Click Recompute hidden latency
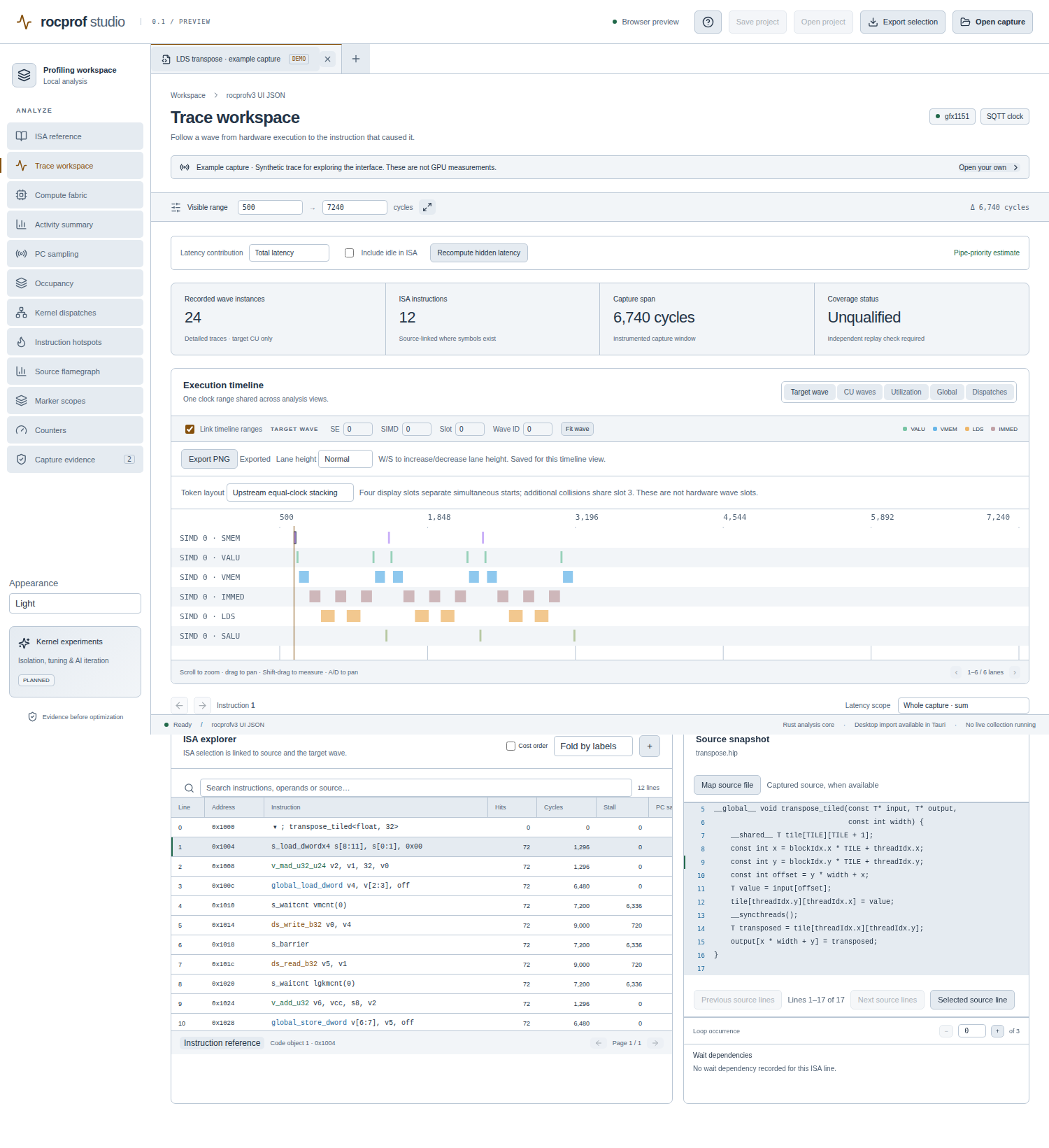Screen dimensions: 1049x1148 tap(479, 253)
